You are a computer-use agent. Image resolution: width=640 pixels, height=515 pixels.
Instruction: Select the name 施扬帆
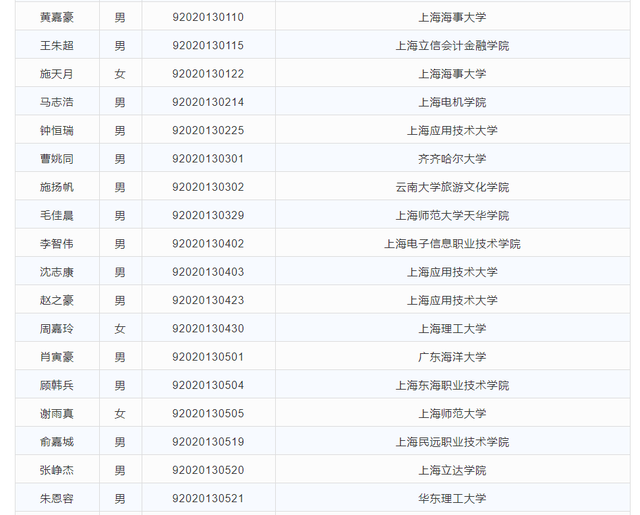point(57,187)
